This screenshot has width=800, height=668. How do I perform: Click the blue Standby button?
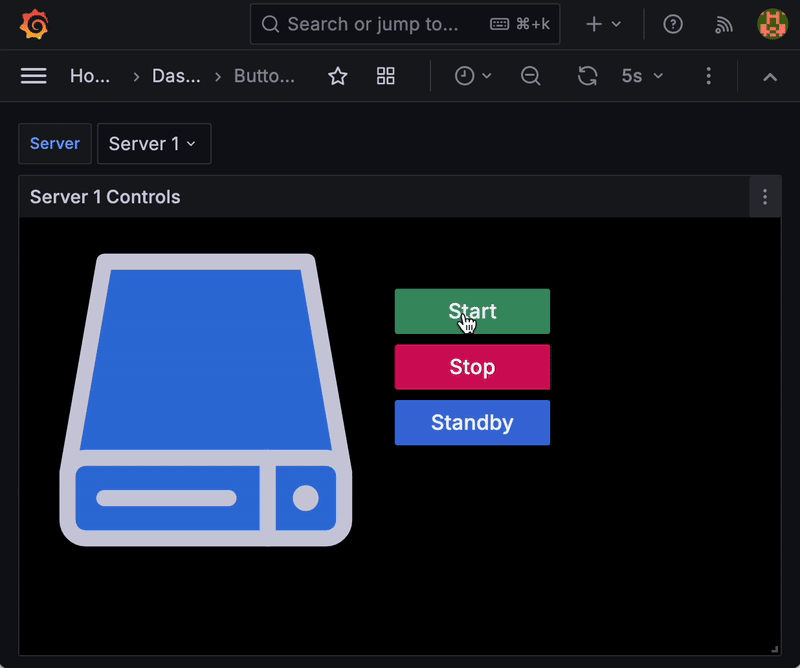(472, 423)
